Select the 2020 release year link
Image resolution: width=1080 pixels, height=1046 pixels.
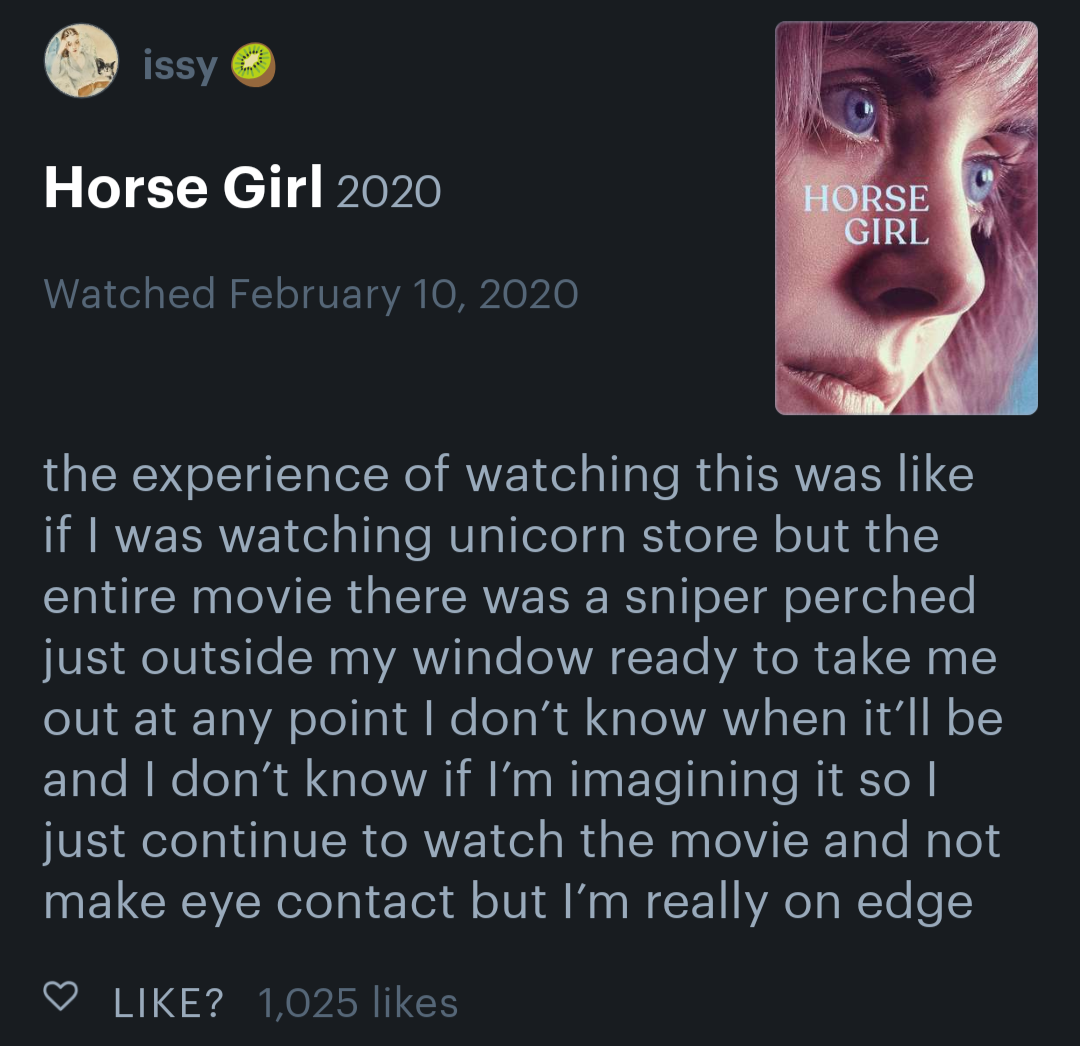[388, 191]
